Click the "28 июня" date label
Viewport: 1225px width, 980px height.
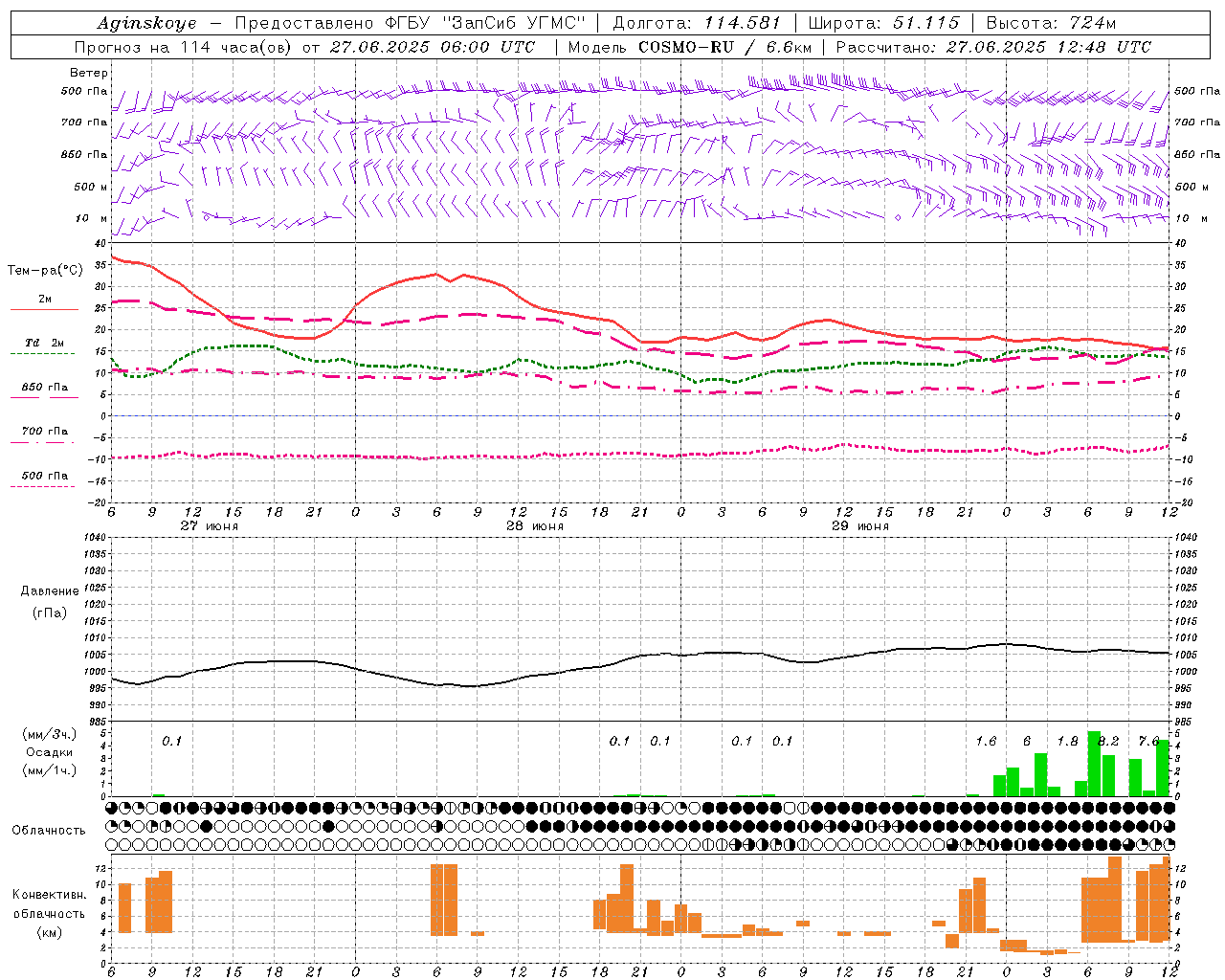[535, 526]
